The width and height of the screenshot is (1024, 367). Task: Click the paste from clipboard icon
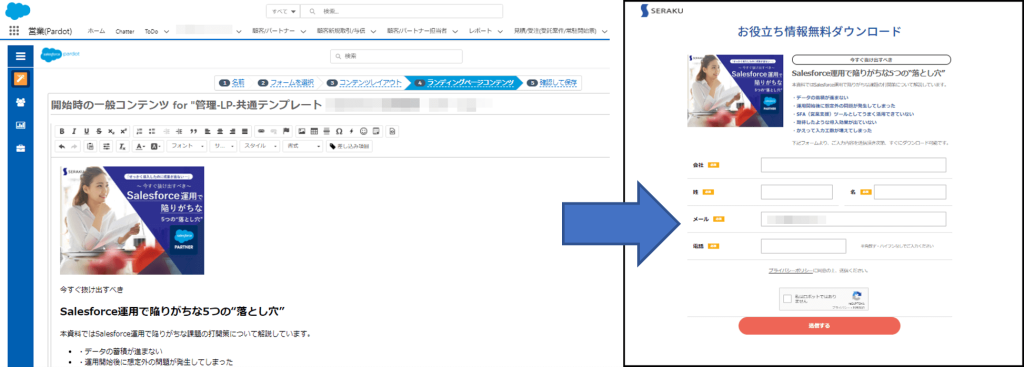[x=90, y=146]
